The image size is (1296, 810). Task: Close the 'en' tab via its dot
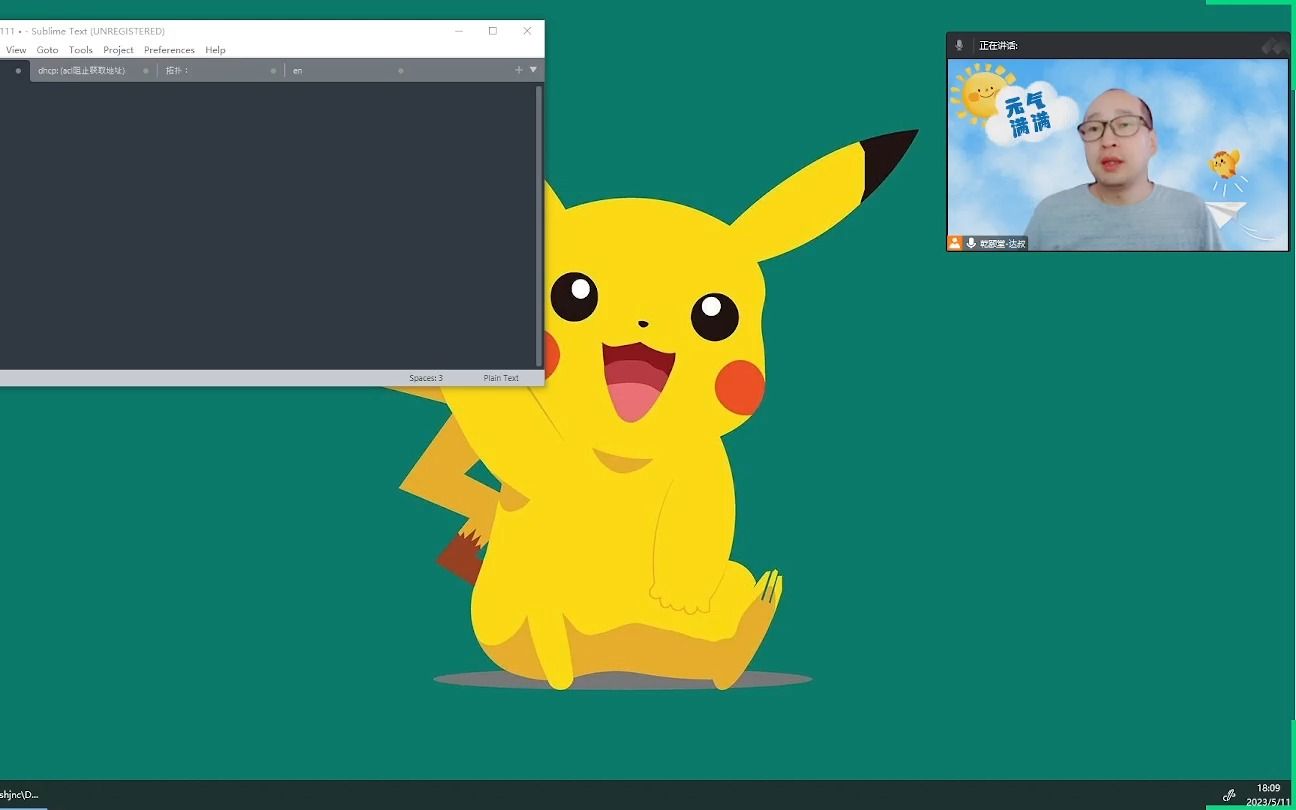pos(401,71)
